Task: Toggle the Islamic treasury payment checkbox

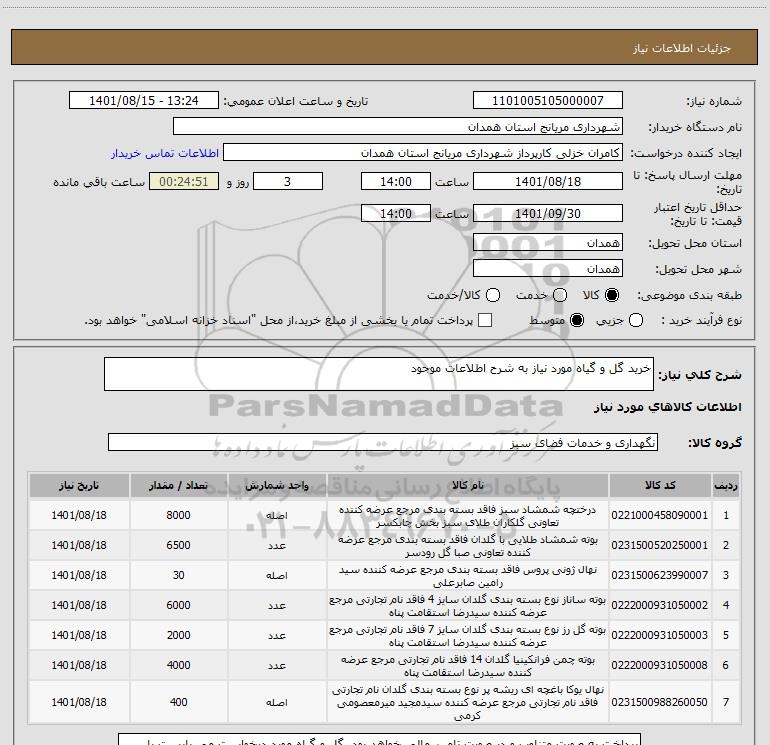Action: [485, 320]
